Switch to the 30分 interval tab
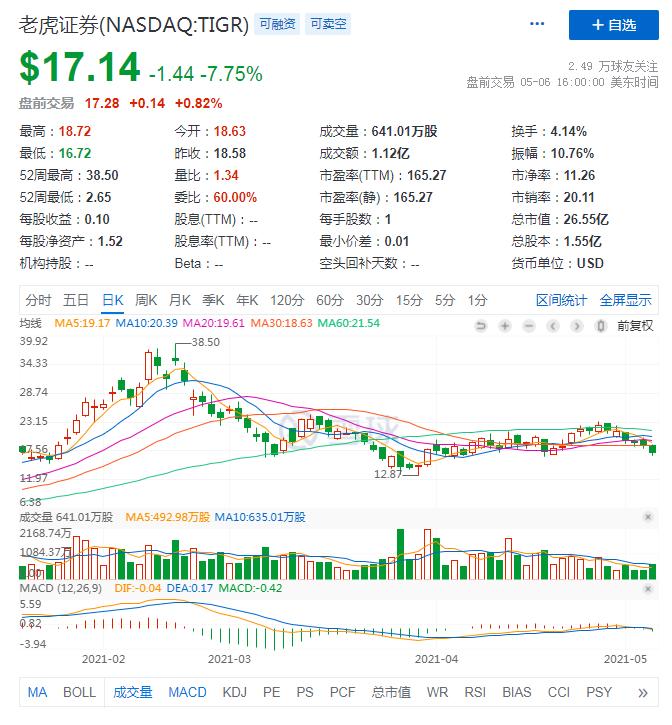The image size is (672, 725). 370,301
